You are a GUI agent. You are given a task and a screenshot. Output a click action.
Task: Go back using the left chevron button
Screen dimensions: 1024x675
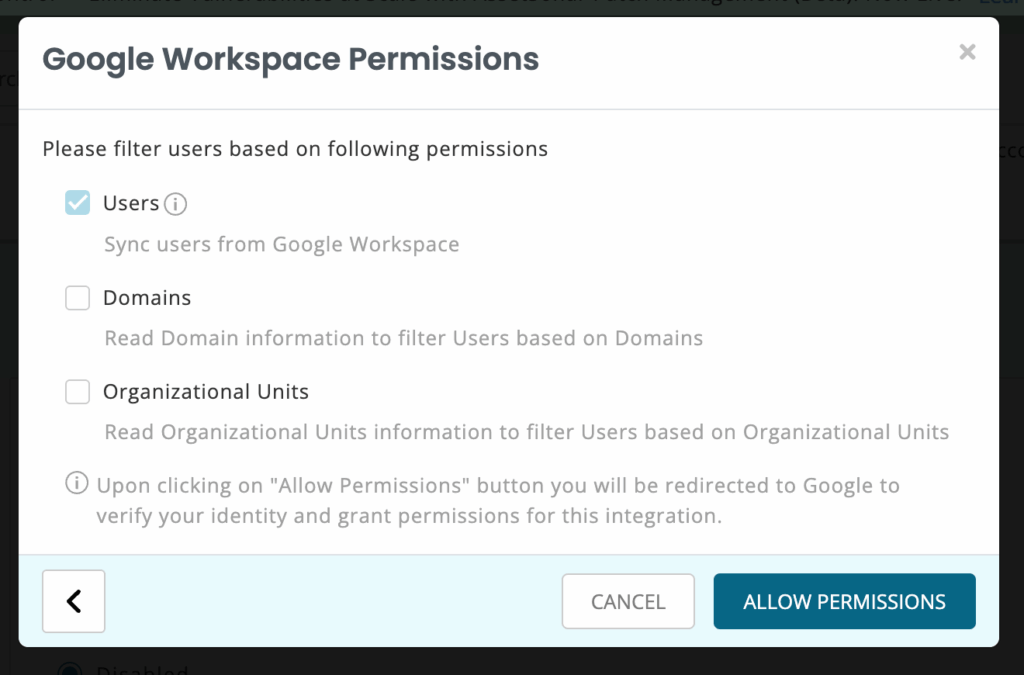coord(74,601)
